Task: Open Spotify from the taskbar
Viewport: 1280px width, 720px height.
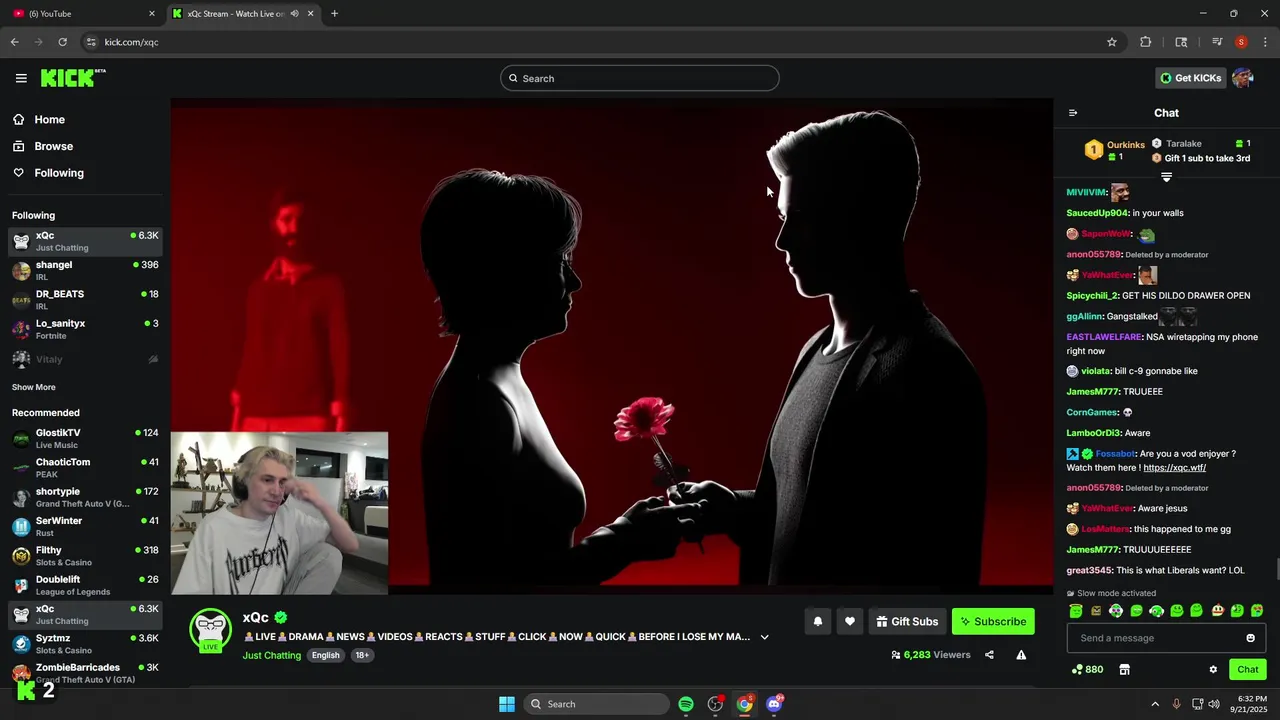Action: (686, 704)
